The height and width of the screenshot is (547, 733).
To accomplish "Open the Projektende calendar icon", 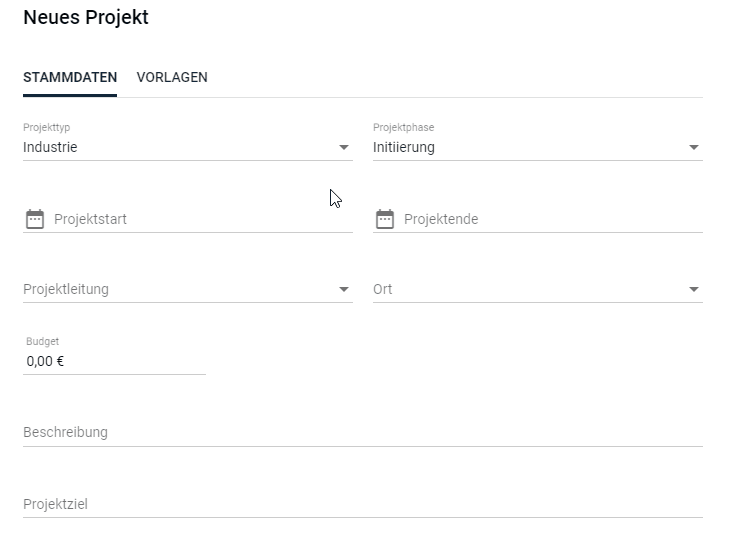I will tap(385, 219).
